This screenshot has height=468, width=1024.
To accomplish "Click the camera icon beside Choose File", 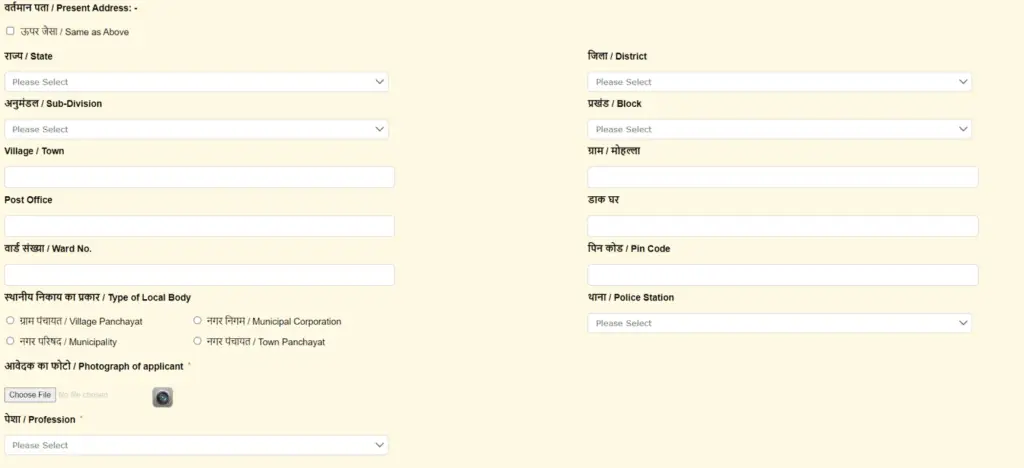I will point(162,397).
